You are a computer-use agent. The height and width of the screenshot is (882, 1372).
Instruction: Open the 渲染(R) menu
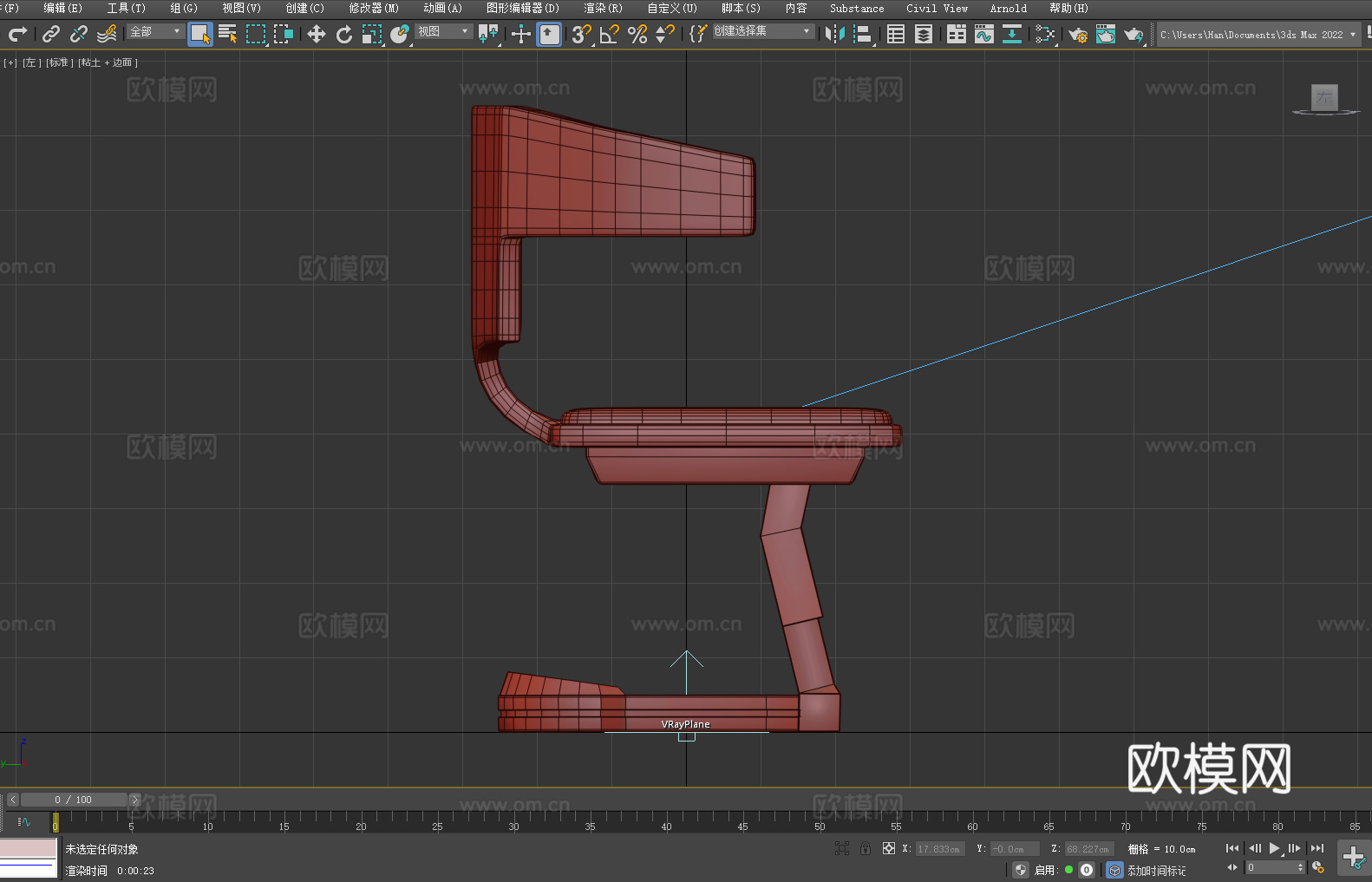coord(604,9)
